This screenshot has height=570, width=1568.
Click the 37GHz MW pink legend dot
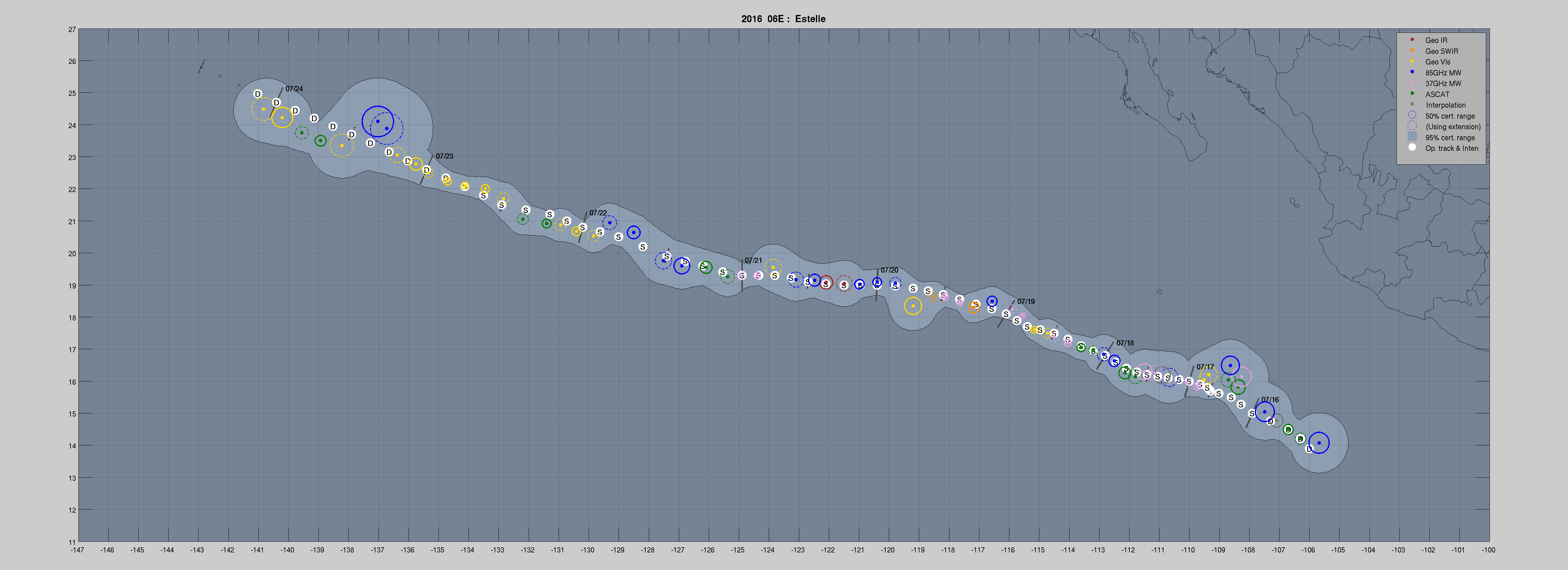1412,83
